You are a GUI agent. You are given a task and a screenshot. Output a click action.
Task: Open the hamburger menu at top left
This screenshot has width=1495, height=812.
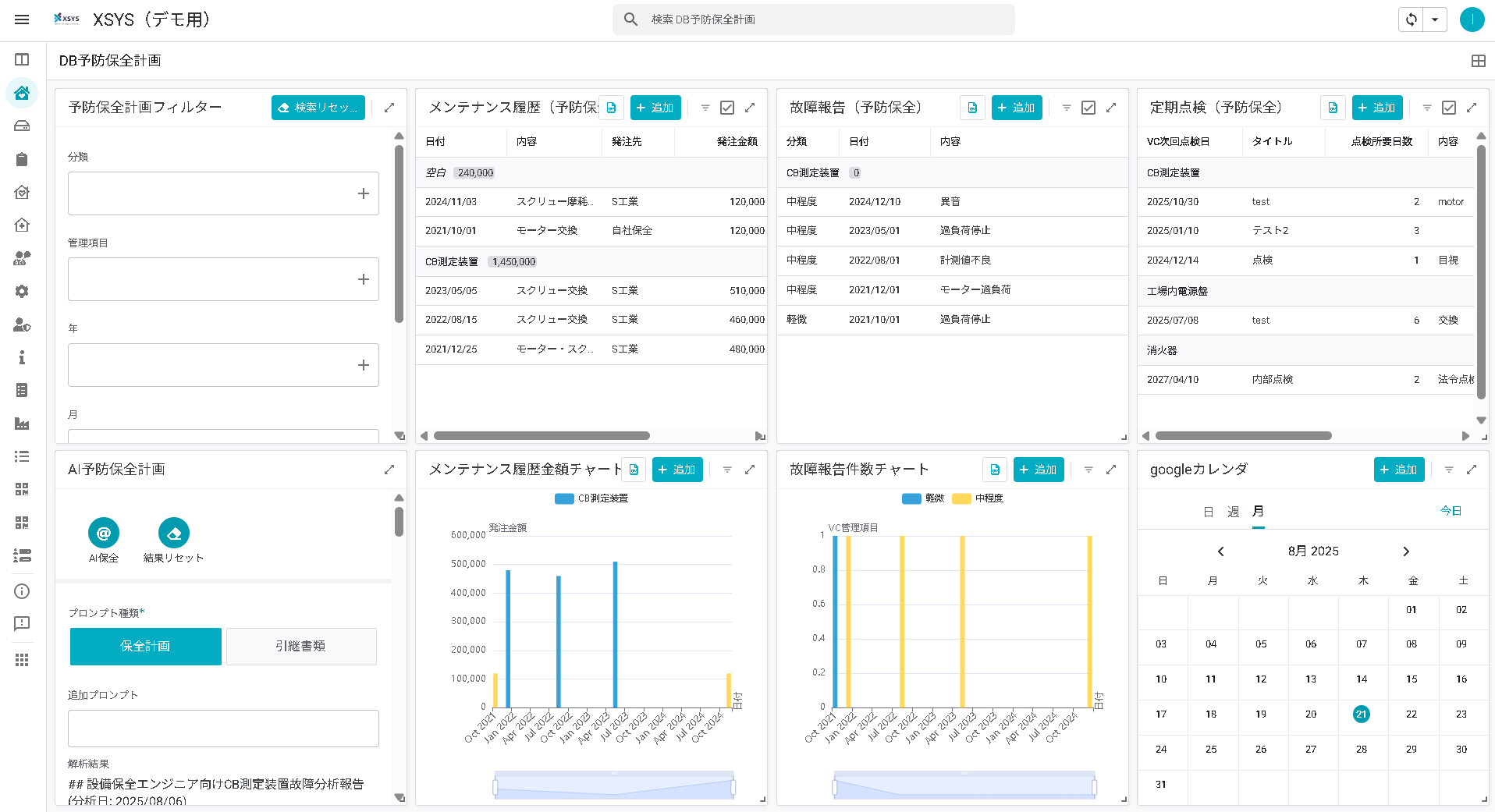(22, 20)
